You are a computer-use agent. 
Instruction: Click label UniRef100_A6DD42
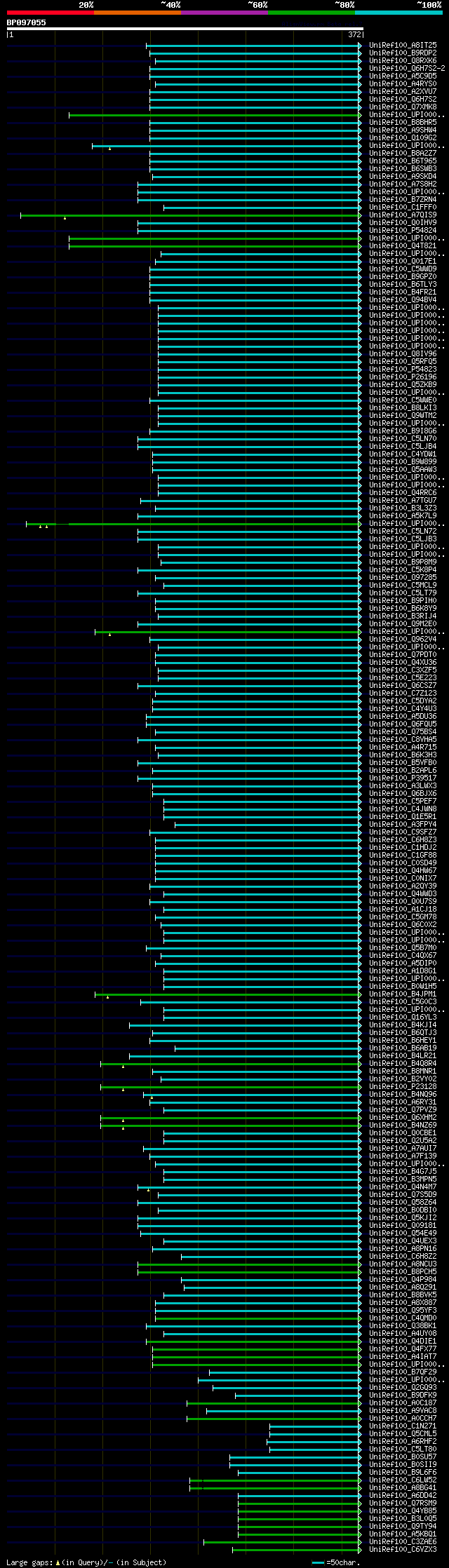pos(403,1495)
